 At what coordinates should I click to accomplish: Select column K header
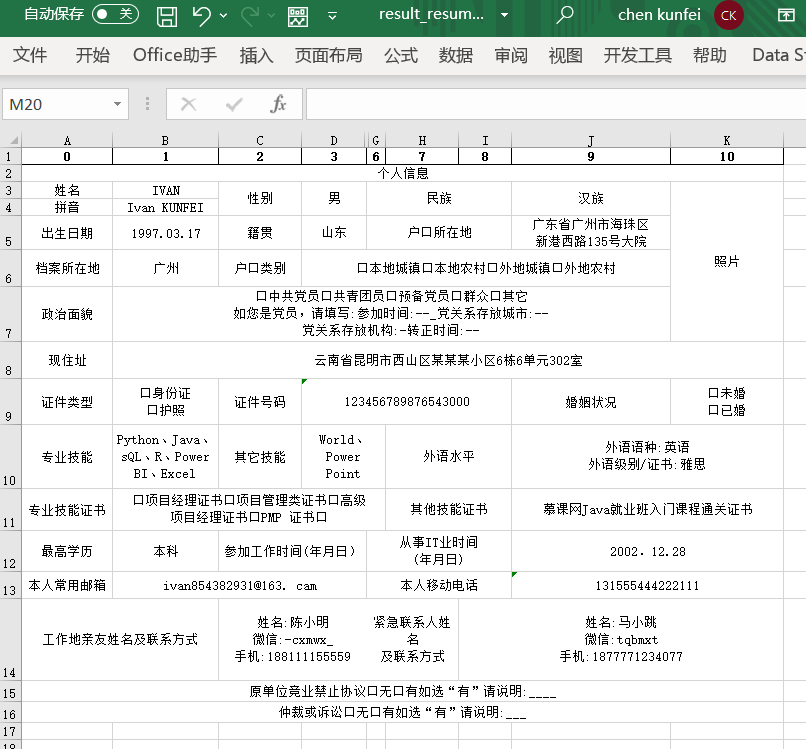727,140
